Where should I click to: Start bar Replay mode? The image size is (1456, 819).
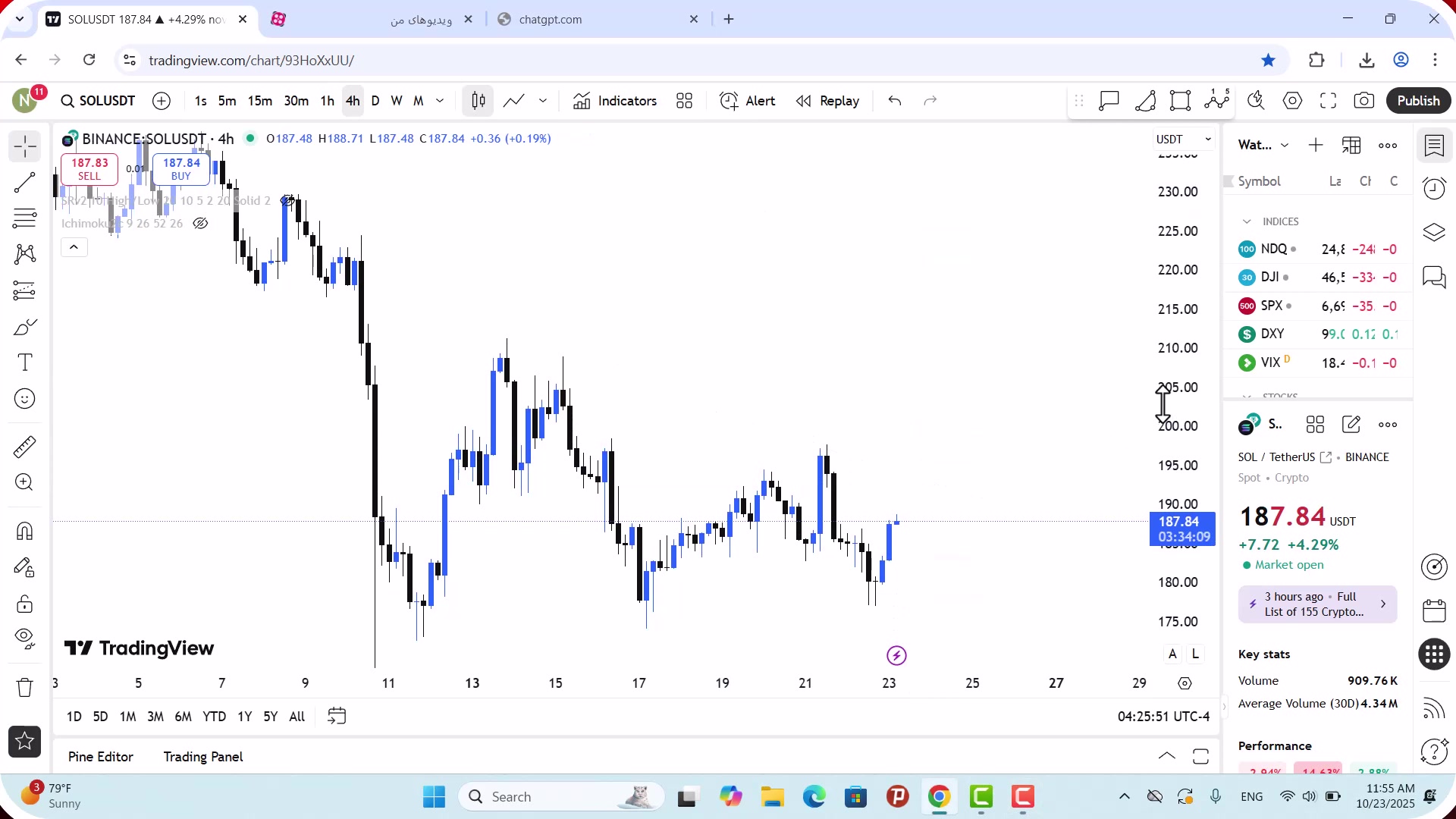click(x=828, y=101)
